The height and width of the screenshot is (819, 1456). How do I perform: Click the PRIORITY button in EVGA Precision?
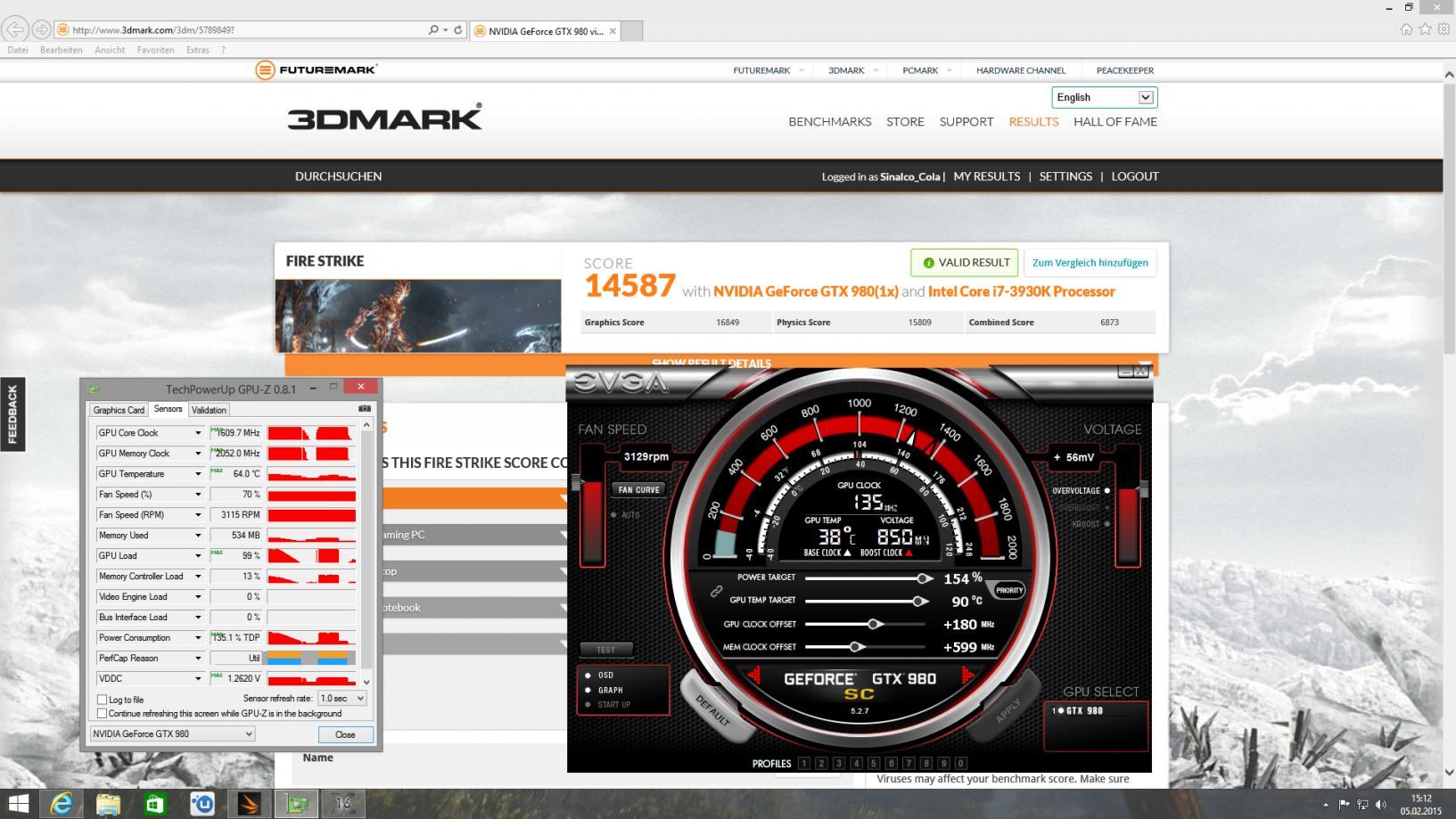pyautogui.click(x=1008, y=590)
